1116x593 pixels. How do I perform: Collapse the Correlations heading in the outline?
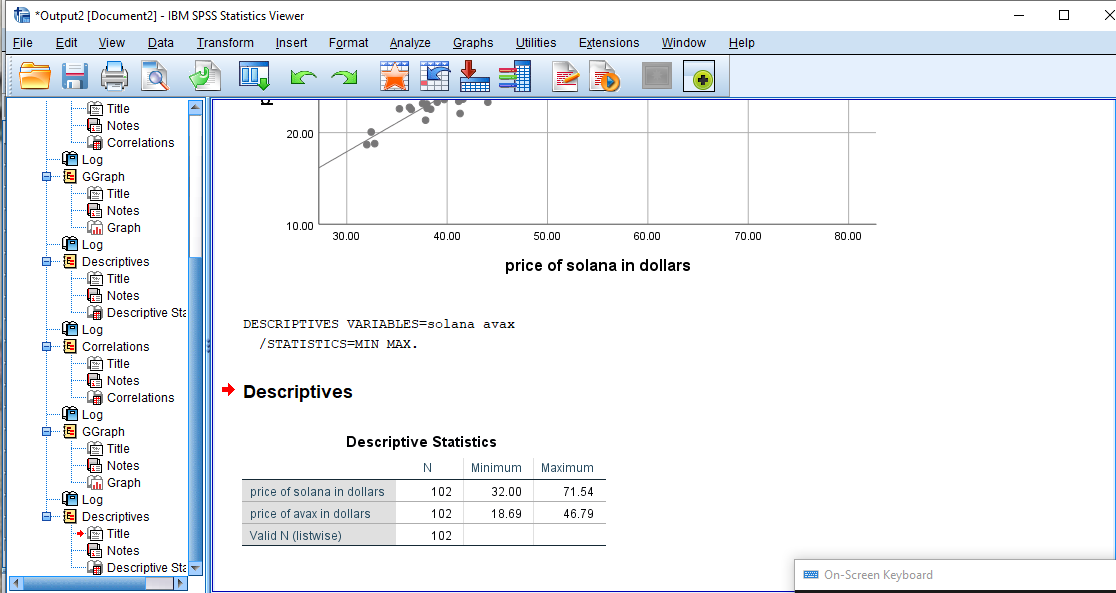click(x=46, y=347)
